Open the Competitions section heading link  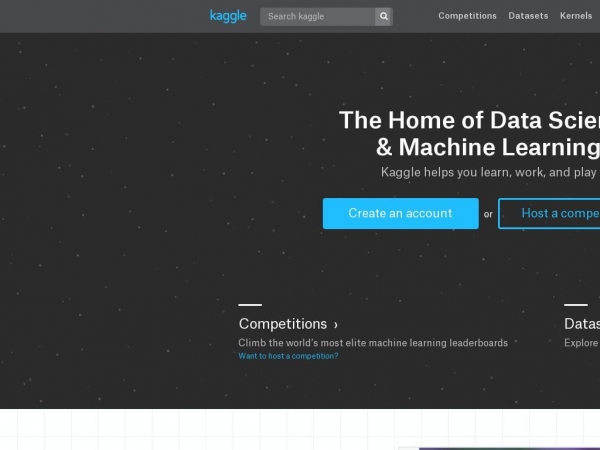[x=283, y=324]
